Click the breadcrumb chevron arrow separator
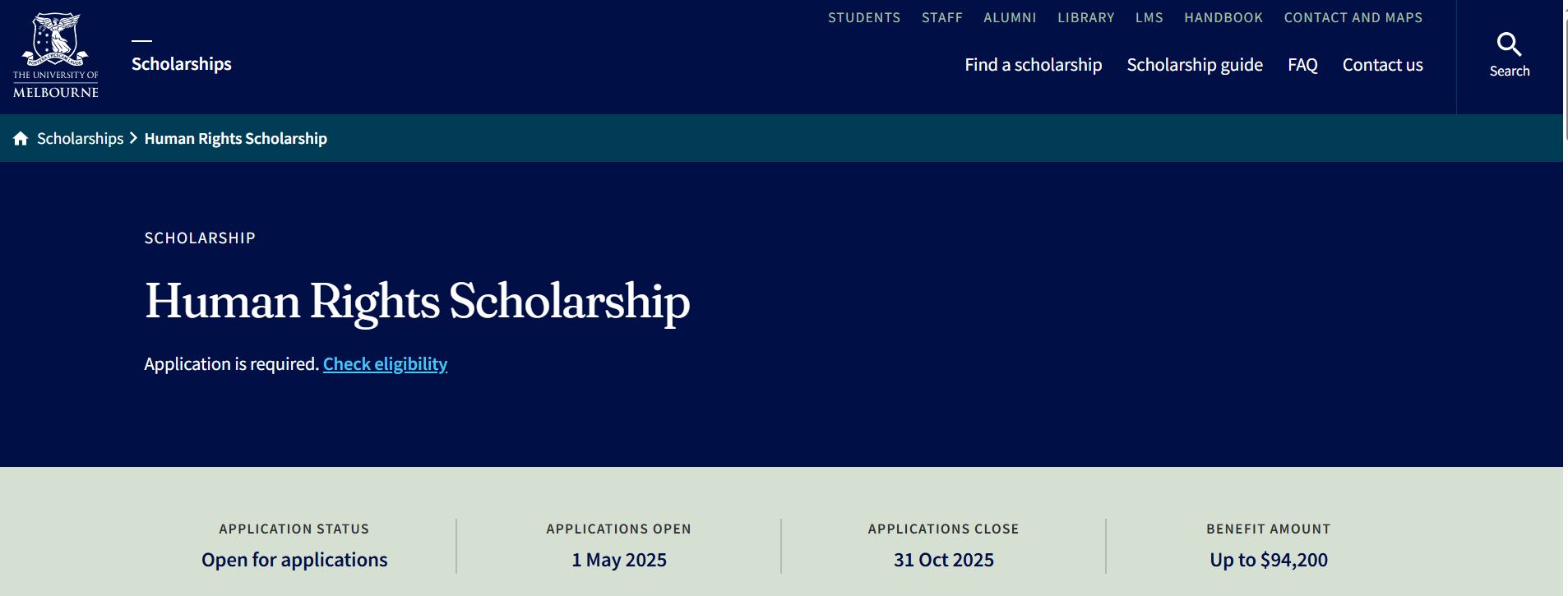This screenshot has width=1568, height=596. pyautogui.click(x=133, y=138)
